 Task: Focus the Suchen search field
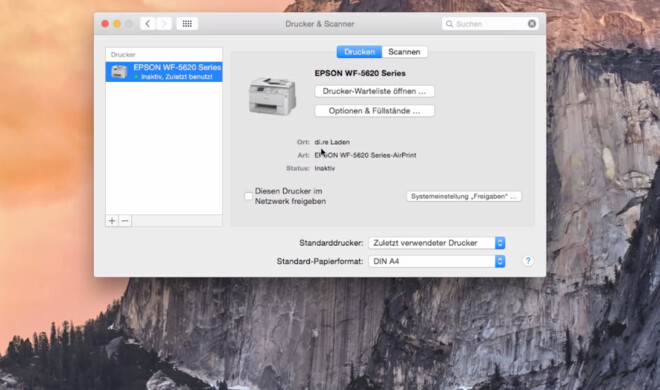(x=490, y=24)
